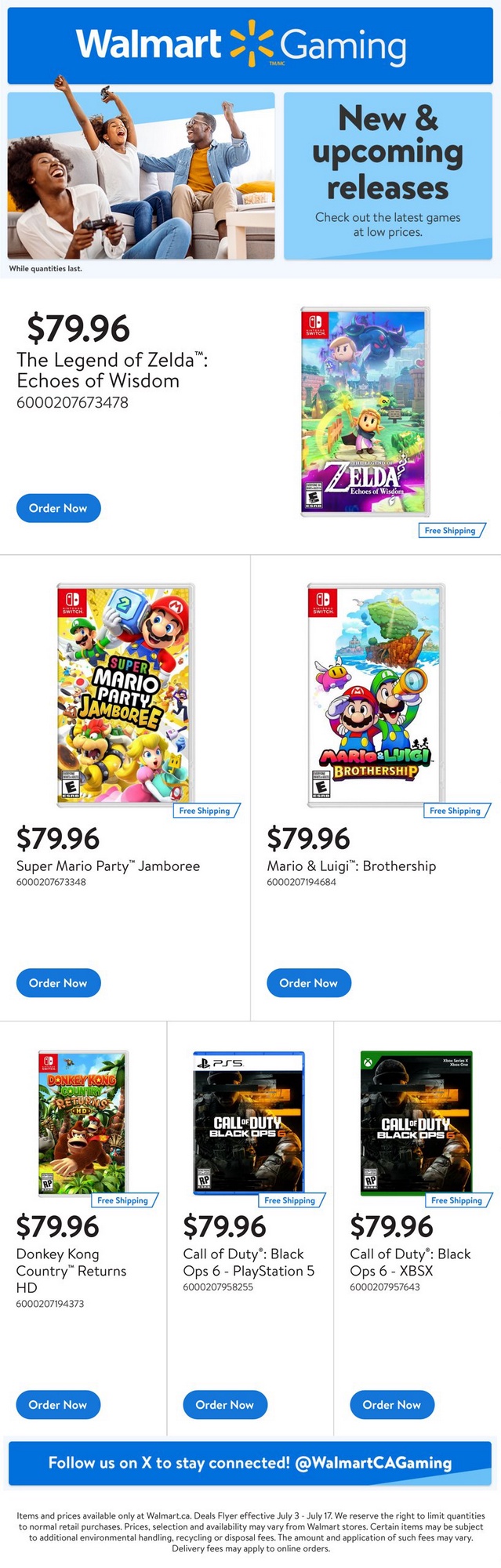
Task: Order Call of Duty Black Ops 6 XBSX
Action: [392, 1404]
